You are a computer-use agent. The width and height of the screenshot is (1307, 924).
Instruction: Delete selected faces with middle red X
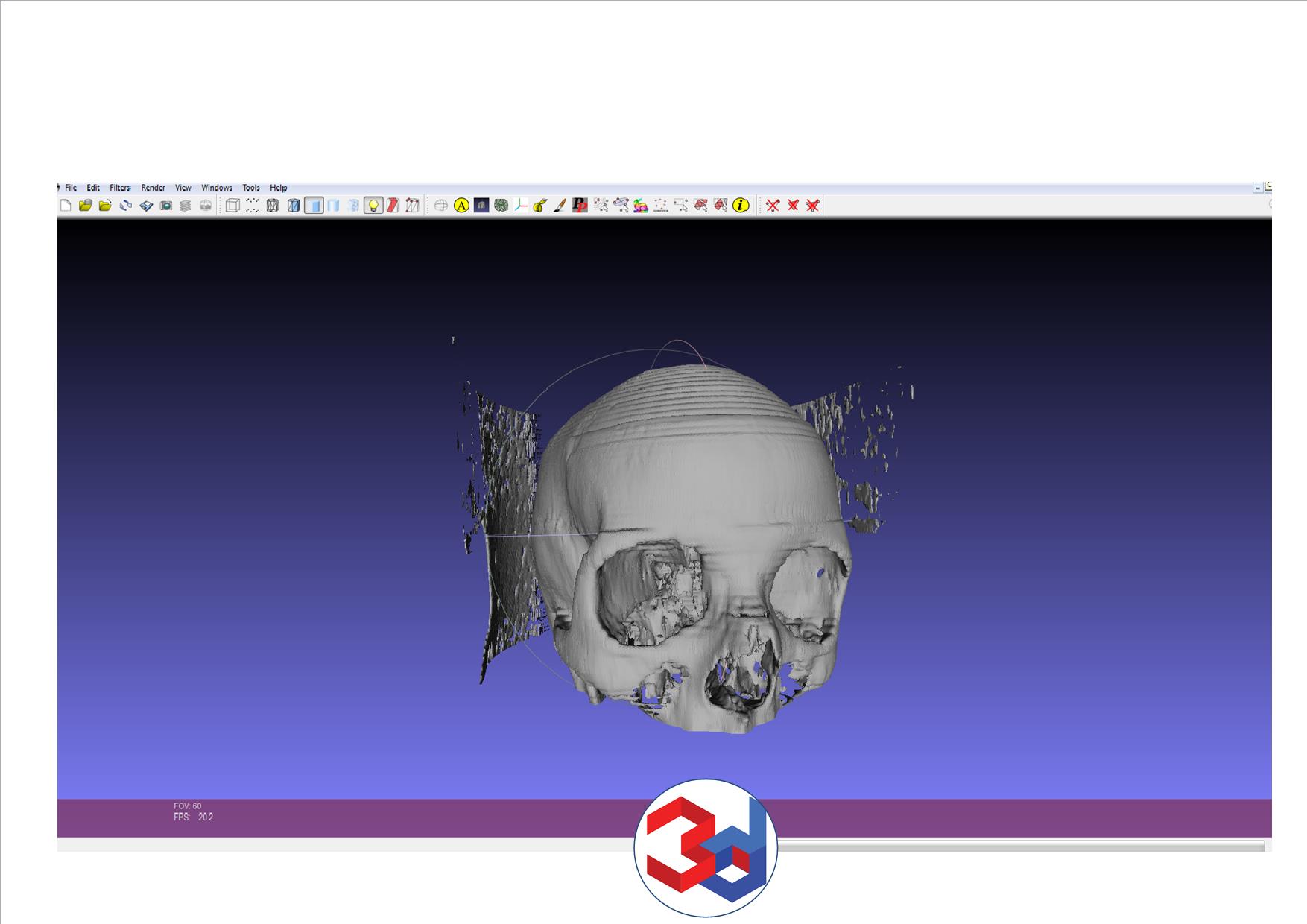pyautogui.click(x=793, y=206)
